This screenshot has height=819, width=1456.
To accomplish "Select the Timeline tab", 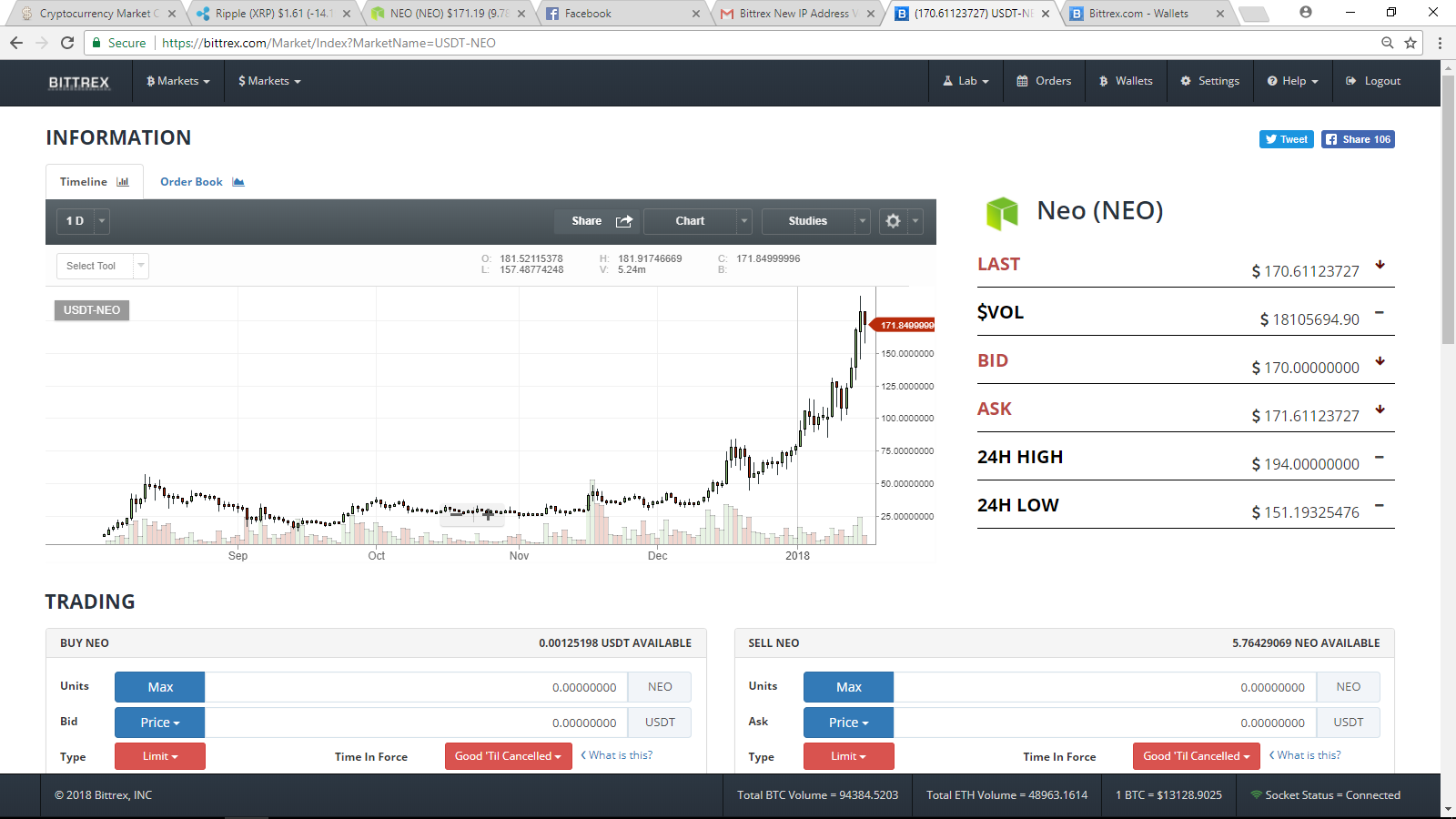I will click(95, 182).
